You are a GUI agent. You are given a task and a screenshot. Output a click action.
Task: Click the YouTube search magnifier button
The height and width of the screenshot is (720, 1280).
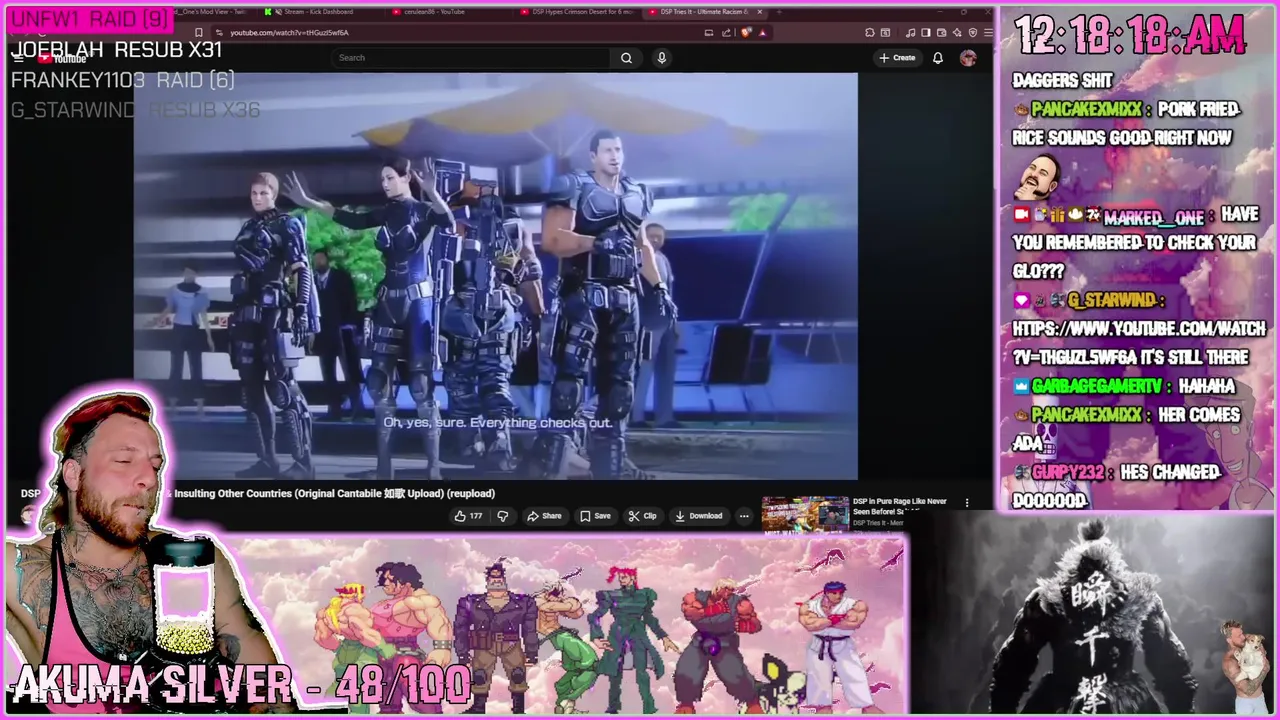point(626,58)
